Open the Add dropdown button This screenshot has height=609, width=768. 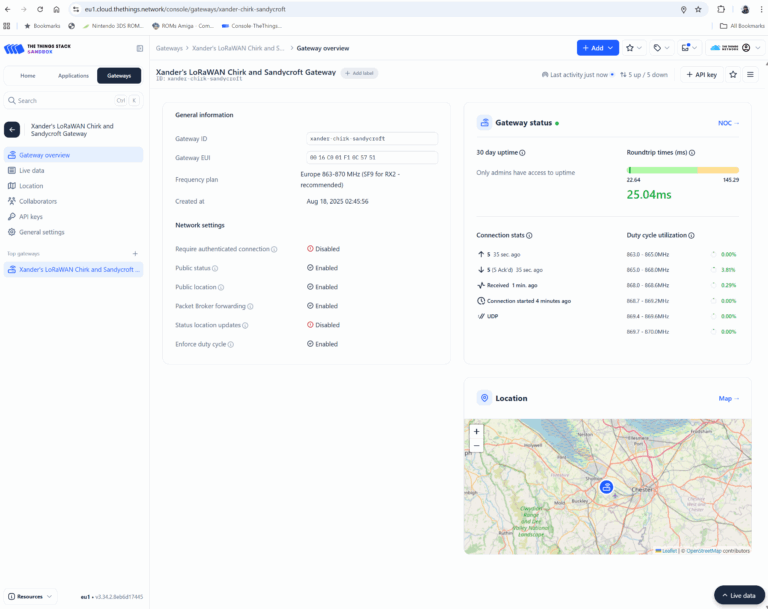point(597,48)
